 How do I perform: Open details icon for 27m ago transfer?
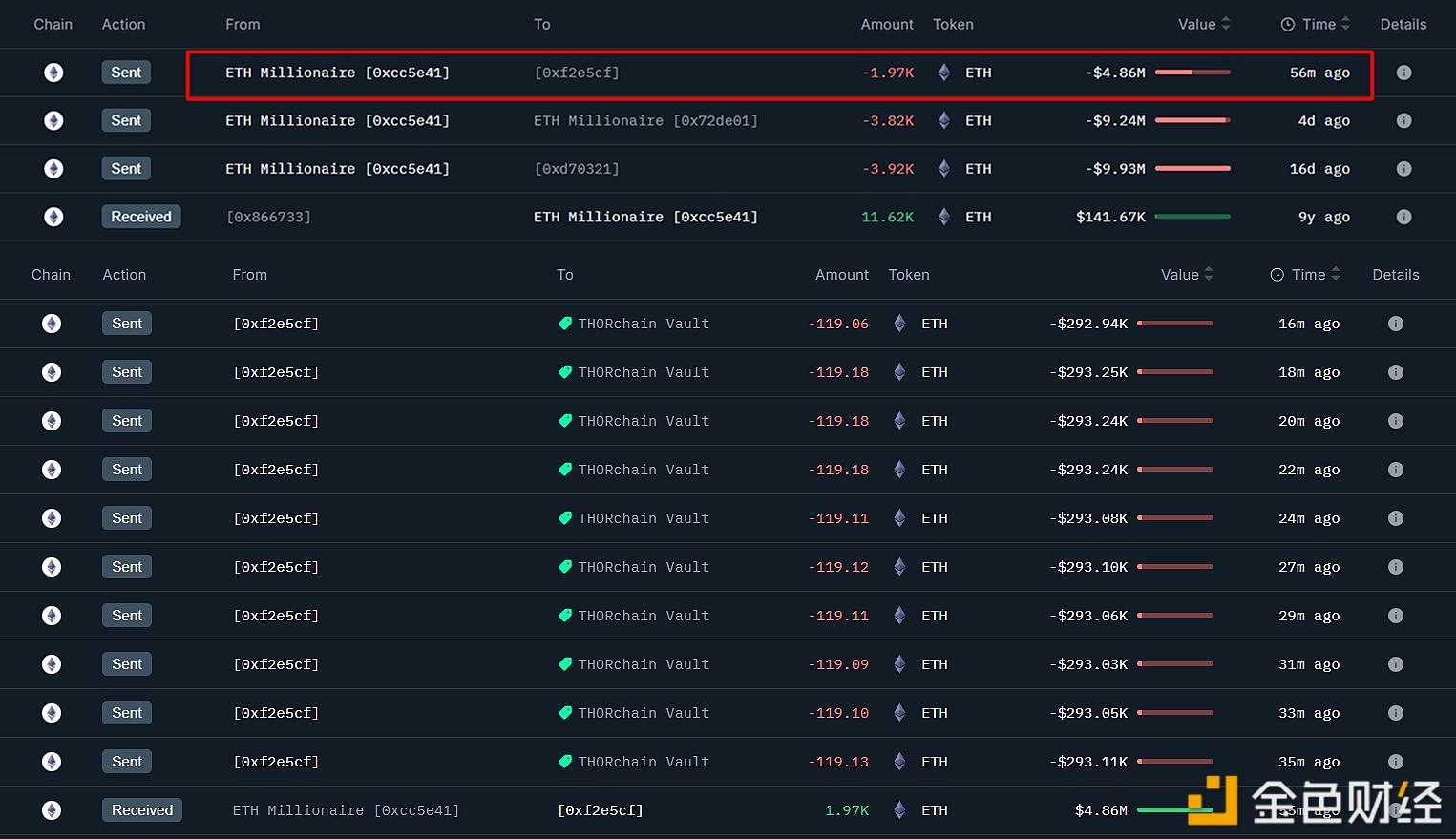1395,567
